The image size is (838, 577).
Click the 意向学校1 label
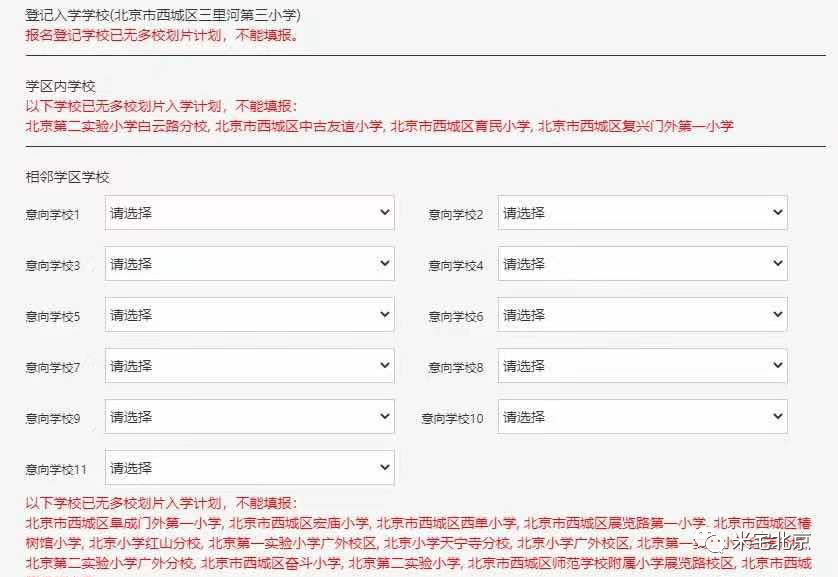click(x=52, y=215)
